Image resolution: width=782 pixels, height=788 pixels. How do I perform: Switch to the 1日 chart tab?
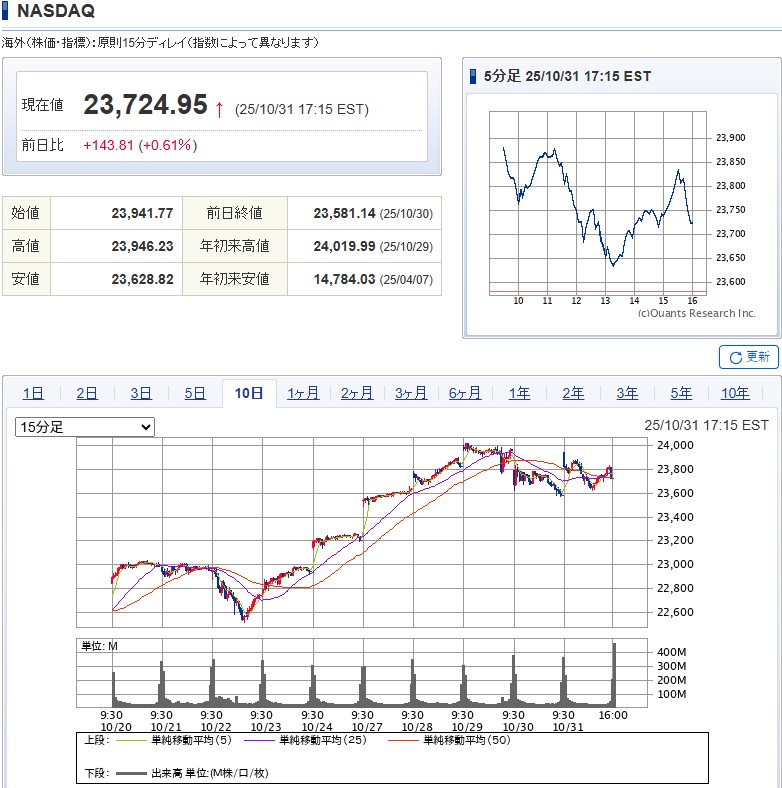(33, 393)
